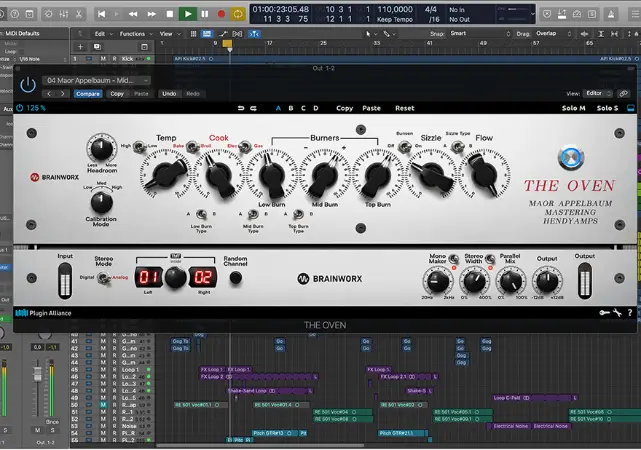Click the Solo M button

coord(573,108)
